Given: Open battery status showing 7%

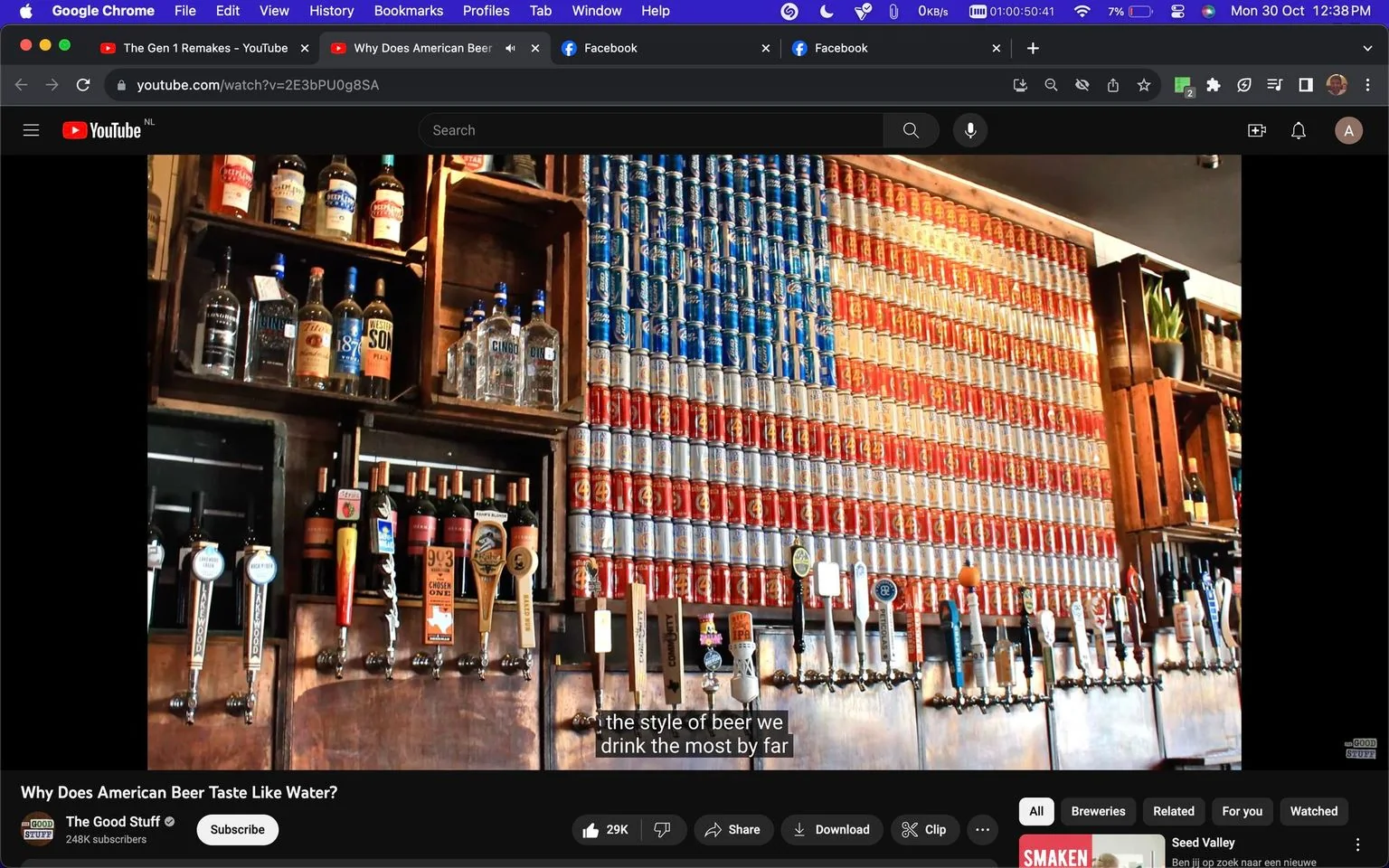Looking at the screenshot, I should click(x=1130, y=11).
